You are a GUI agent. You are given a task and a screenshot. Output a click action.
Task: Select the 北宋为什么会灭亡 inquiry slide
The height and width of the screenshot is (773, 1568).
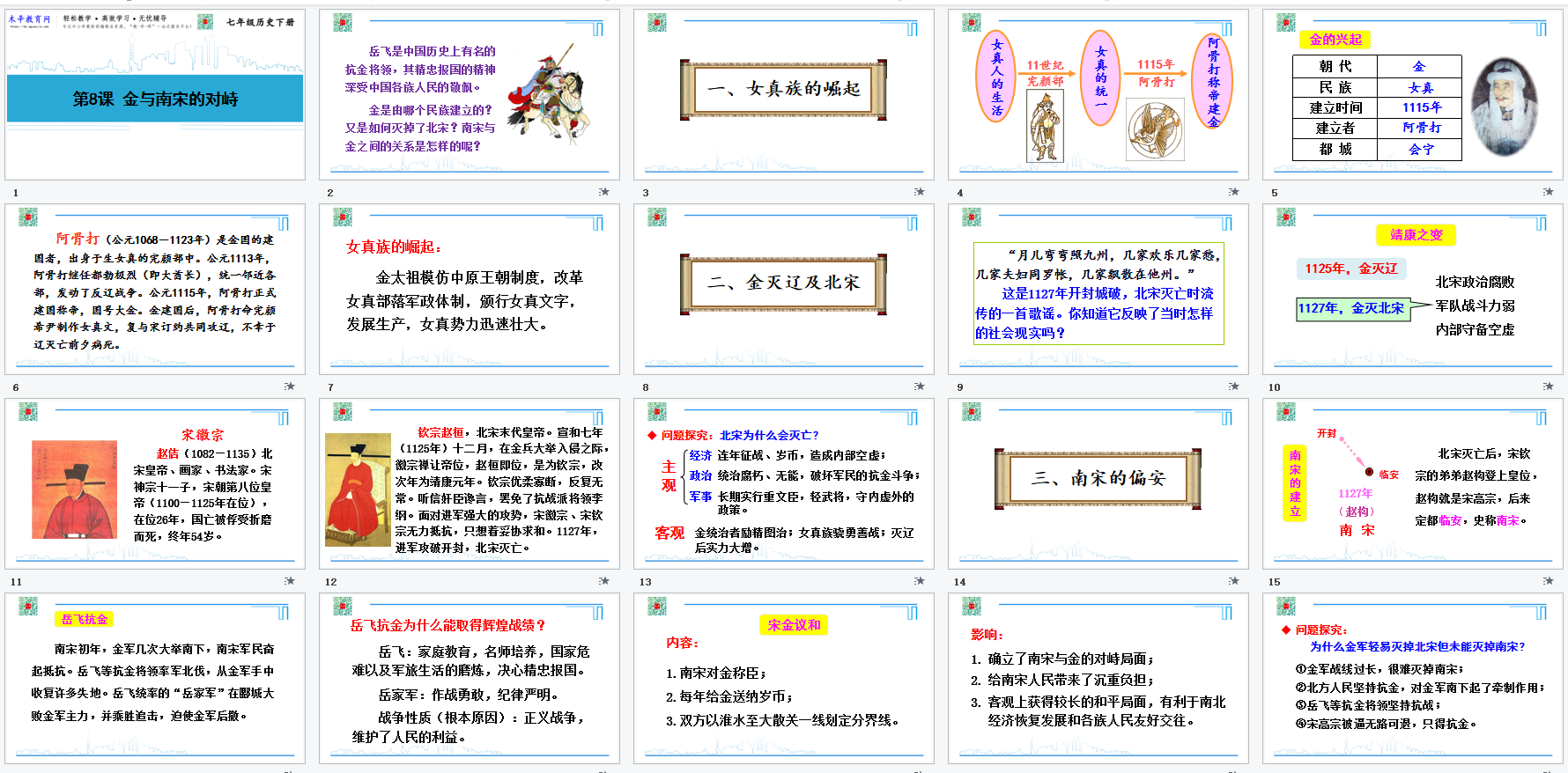point(784,484)
